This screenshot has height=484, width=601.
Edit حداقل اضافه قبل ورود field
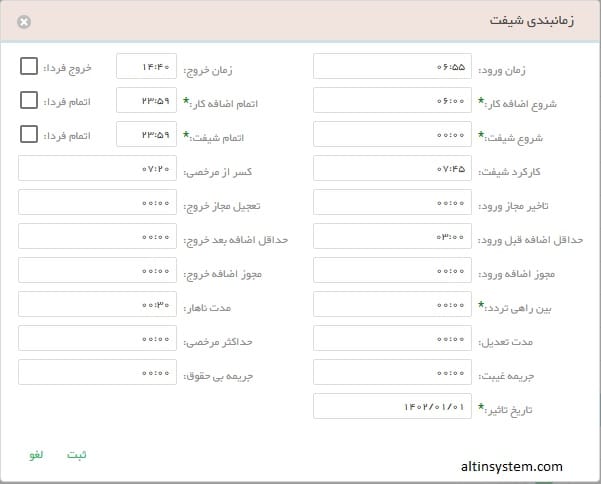coord(392,236)
